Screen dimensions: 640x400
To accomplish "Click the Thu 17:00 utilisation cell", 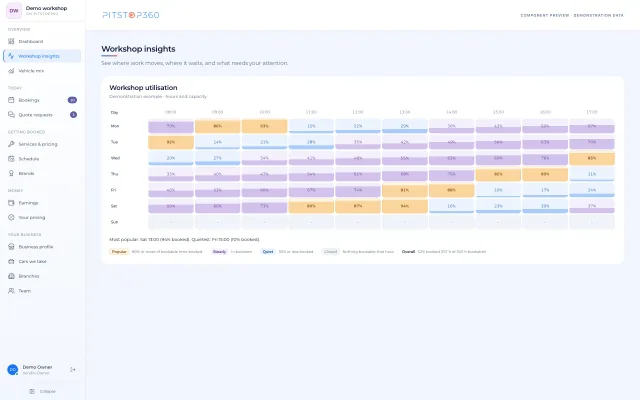I will tap(592, 174).
